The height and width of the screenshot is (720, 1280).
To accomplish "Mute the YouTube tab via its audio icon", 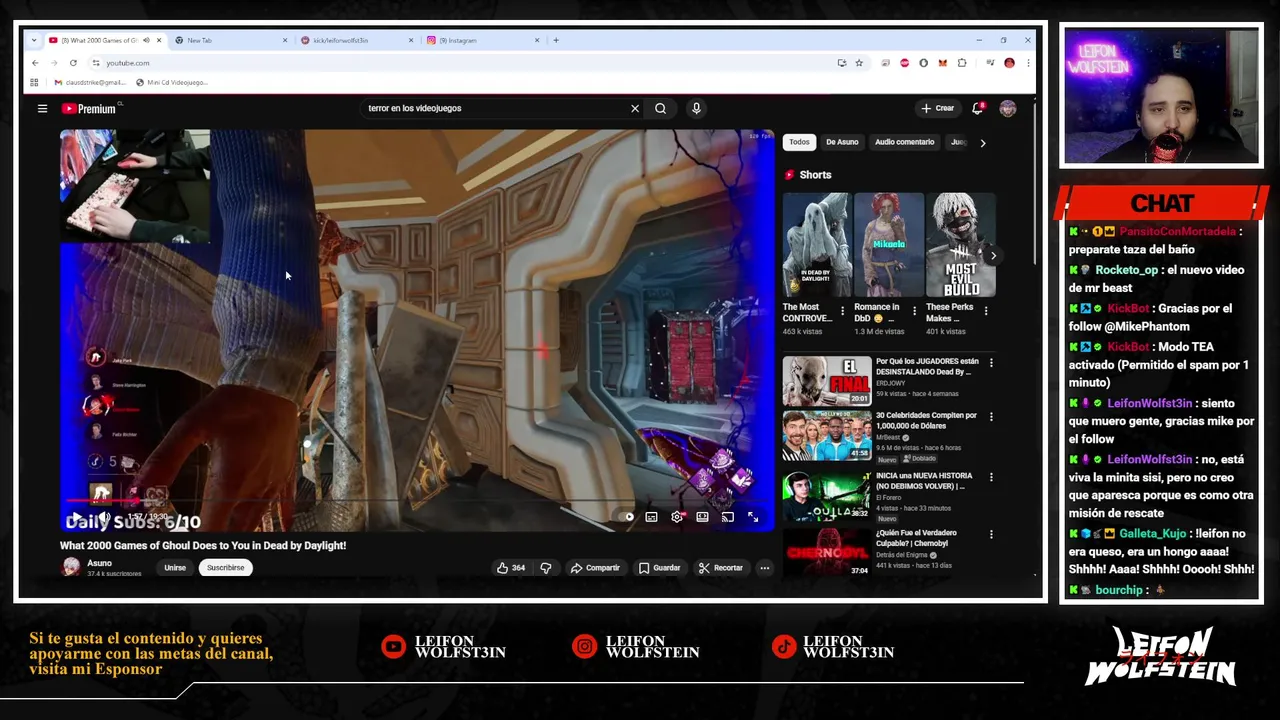I will 146,40.
